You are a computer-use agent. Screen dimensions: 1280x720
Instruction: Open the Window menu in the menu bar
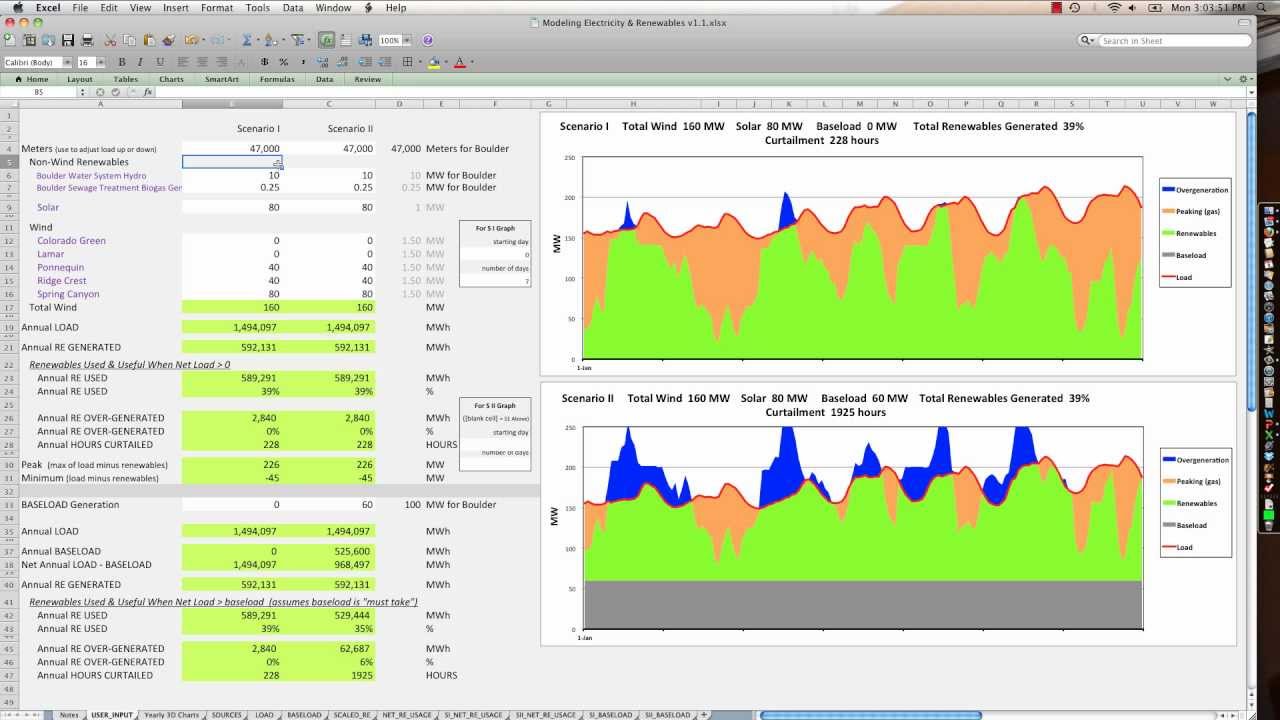tap(333, 7)
